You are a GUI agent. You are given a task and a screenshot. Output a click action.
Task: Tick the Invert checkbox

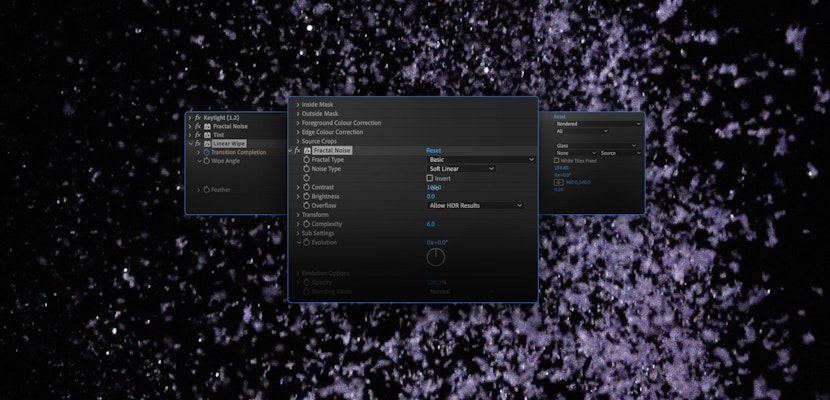click(430, 178)
